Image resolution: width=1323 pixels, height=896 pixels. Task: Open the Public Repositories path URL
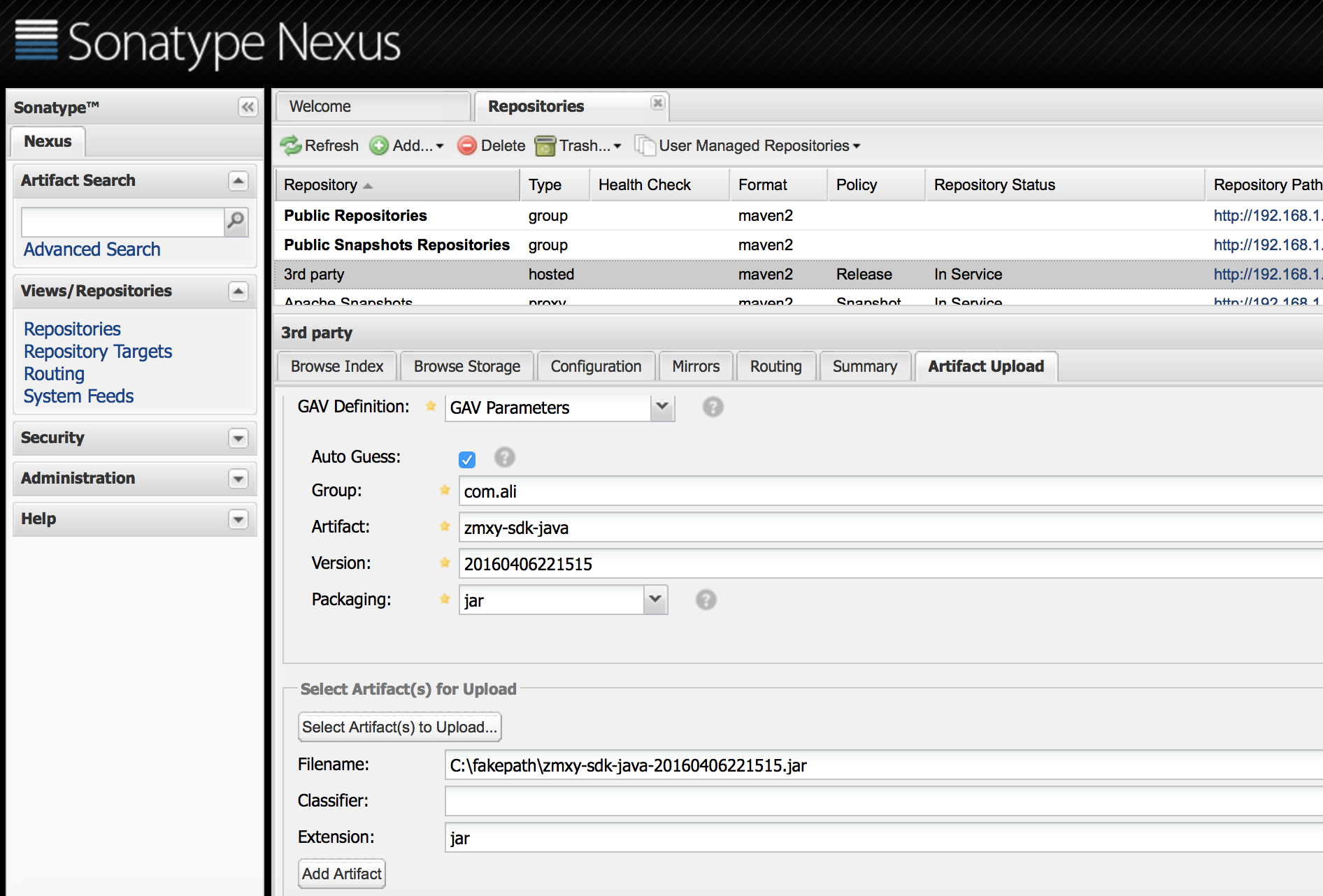1268,216
